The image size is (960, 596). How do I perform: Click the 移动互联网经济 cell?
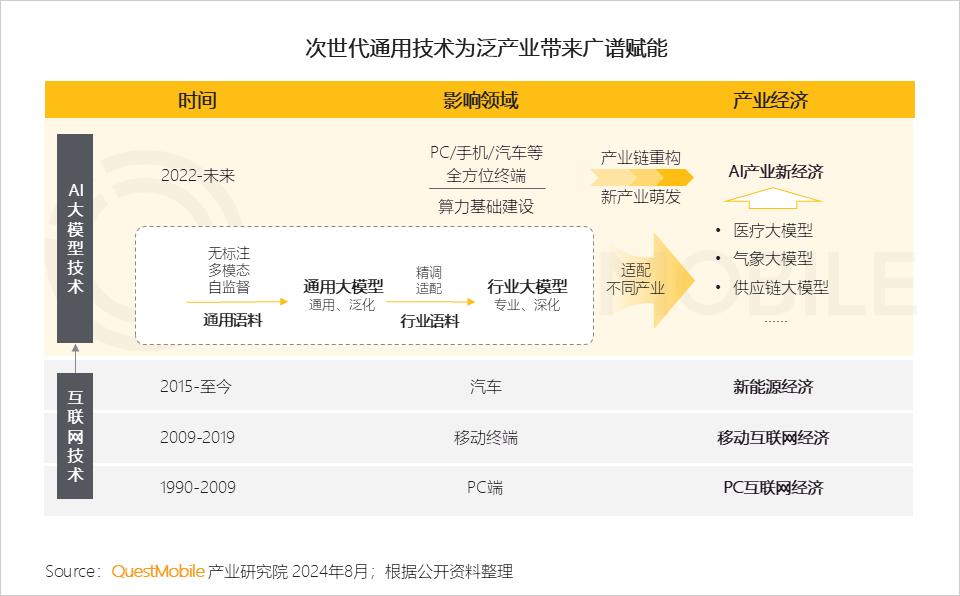[x=773, y=437]
